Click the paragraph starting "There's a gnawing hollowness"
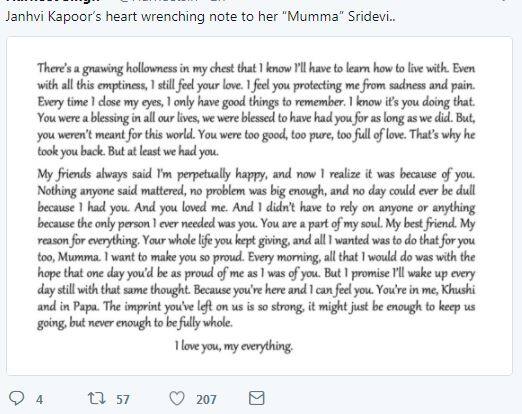Screen dimensions: 522x414 click(x=256, y=109)
